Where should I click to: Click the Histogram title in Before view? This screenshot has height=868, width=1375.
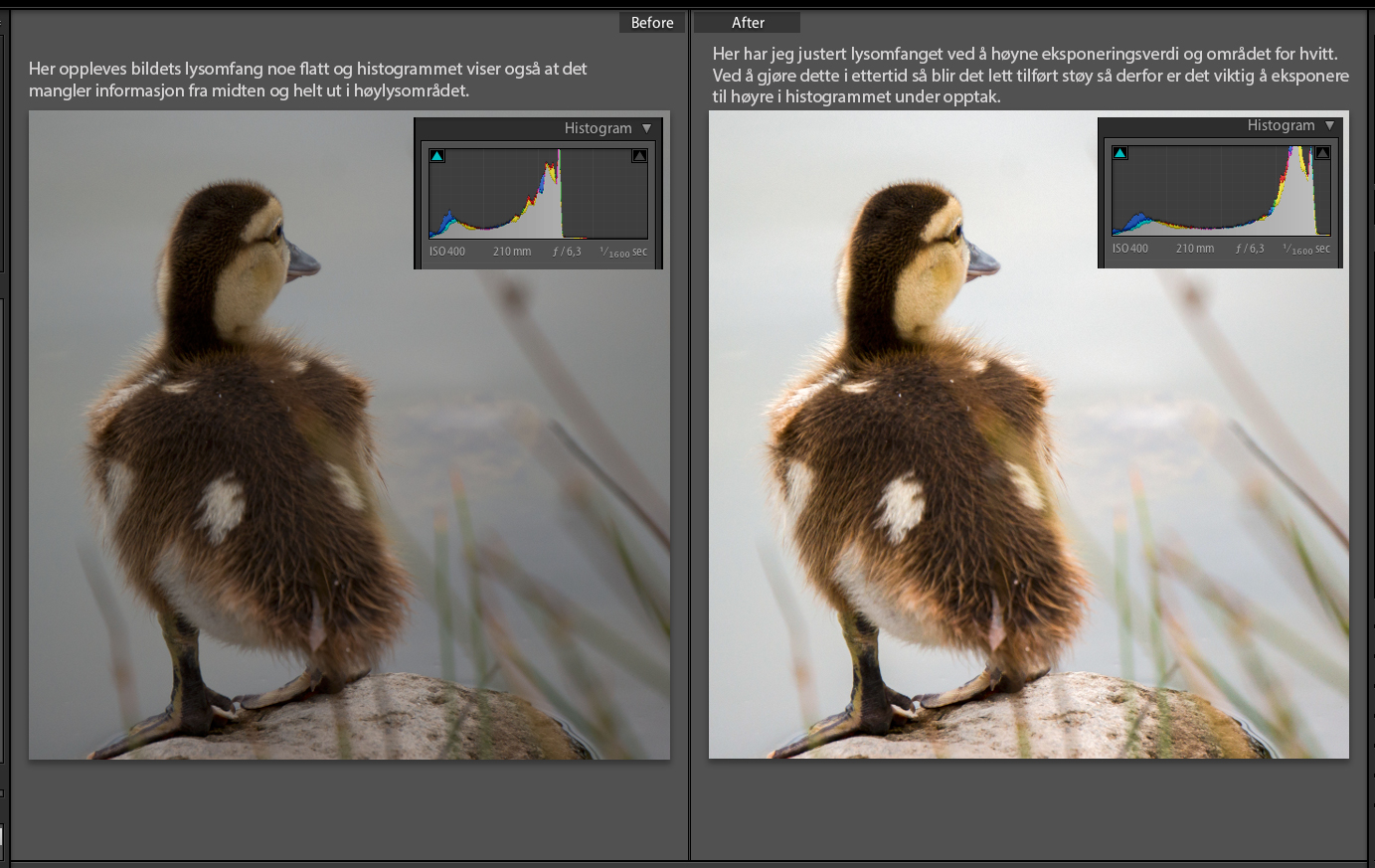[x=598, y=128]
